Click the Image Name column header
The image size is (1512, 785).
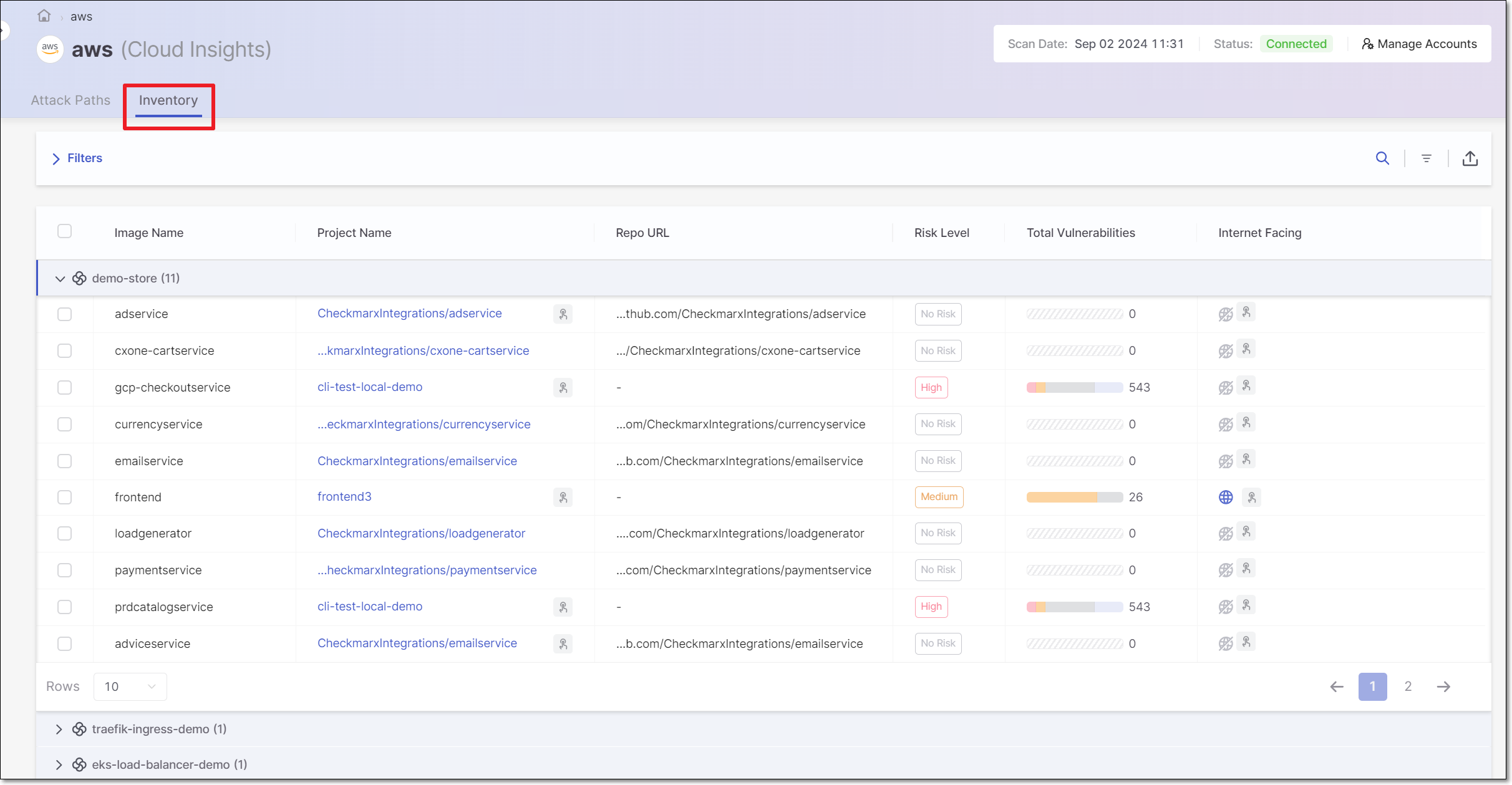pos(148,233)
